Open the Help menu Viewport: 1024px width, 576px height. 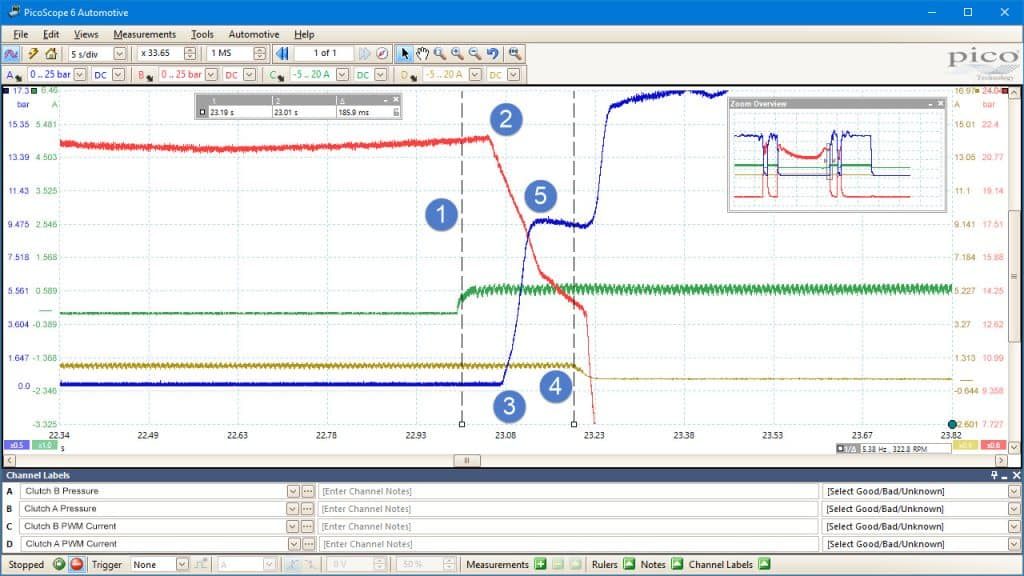tap(304, 35)
